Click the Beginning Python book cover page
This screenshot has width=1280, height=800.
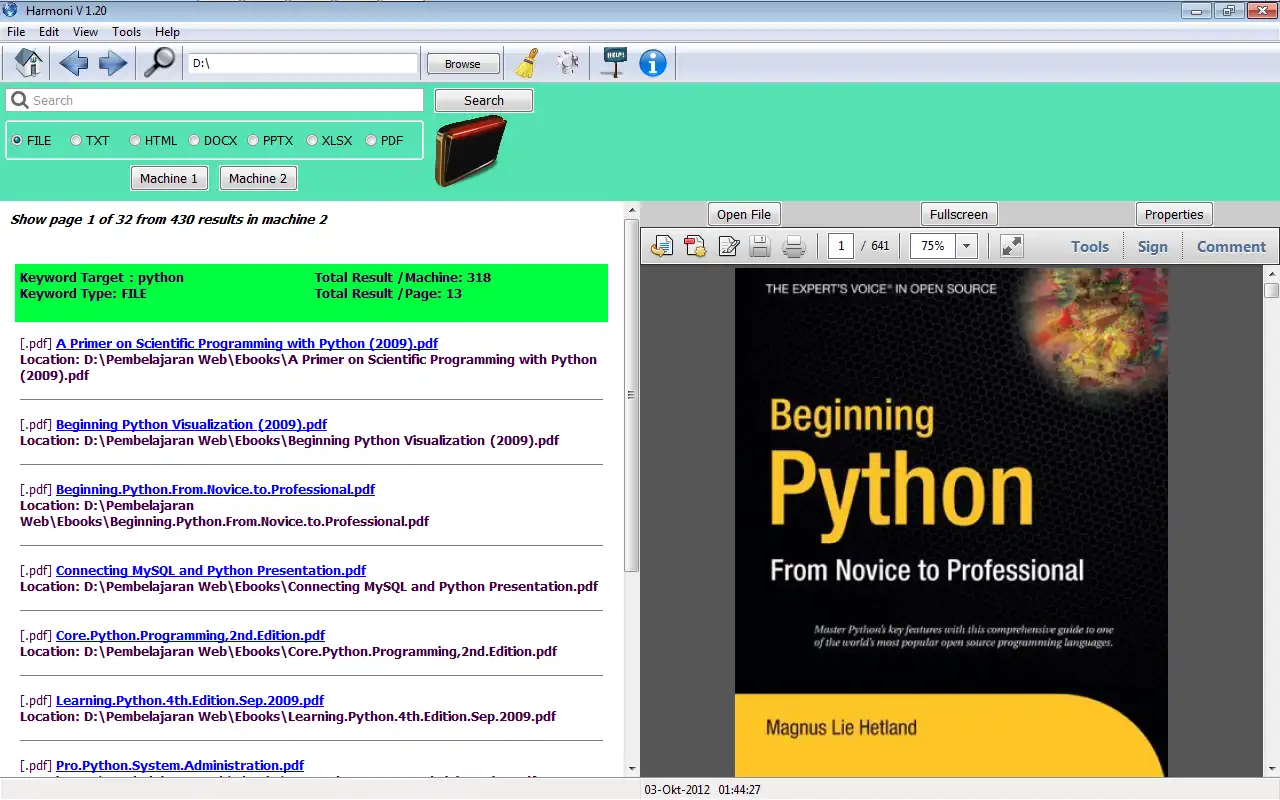click(x=951, y=522)
